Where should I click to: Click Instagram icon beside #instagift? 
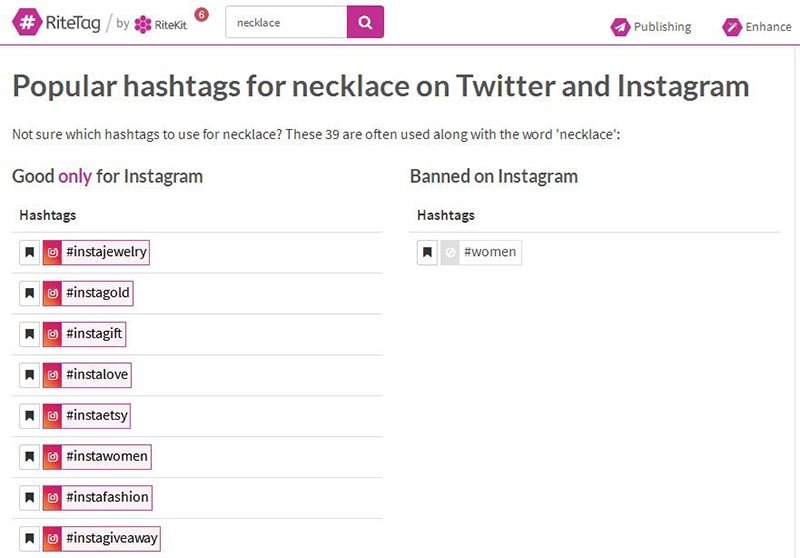coord(53,334)
